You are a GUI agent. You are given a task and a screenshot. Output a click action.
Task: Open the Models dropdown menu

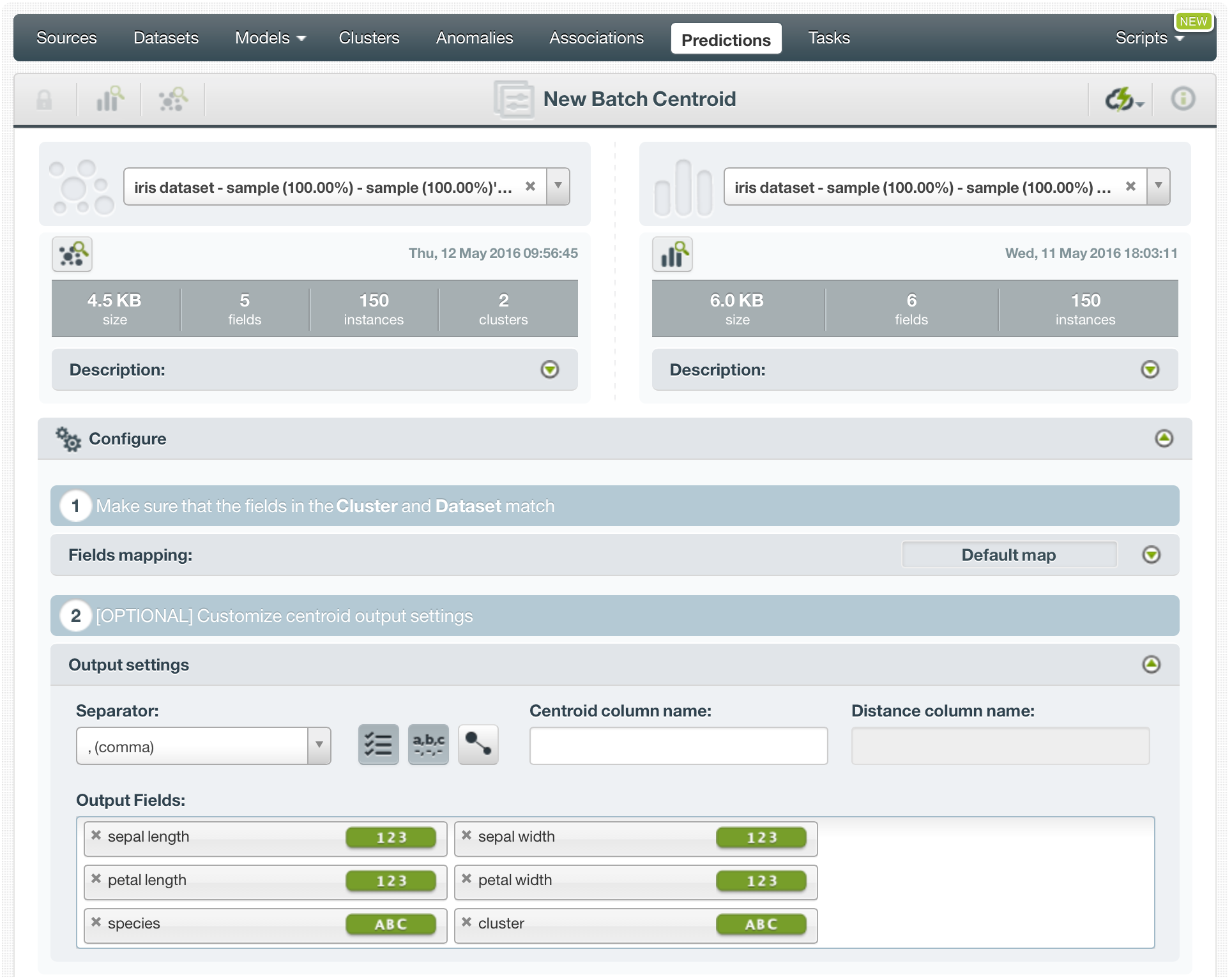pos(270,38)
